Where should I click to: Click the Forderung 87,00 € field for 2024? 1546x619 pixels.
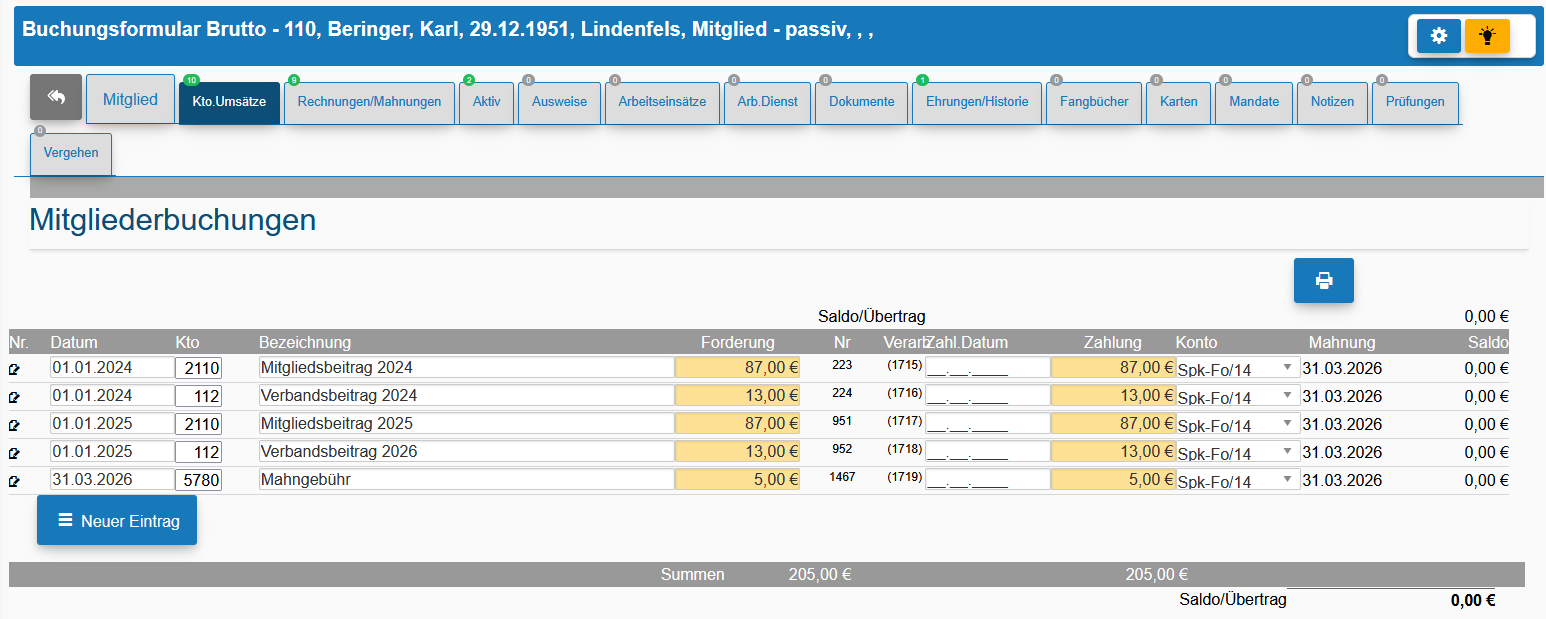point(738,367)
